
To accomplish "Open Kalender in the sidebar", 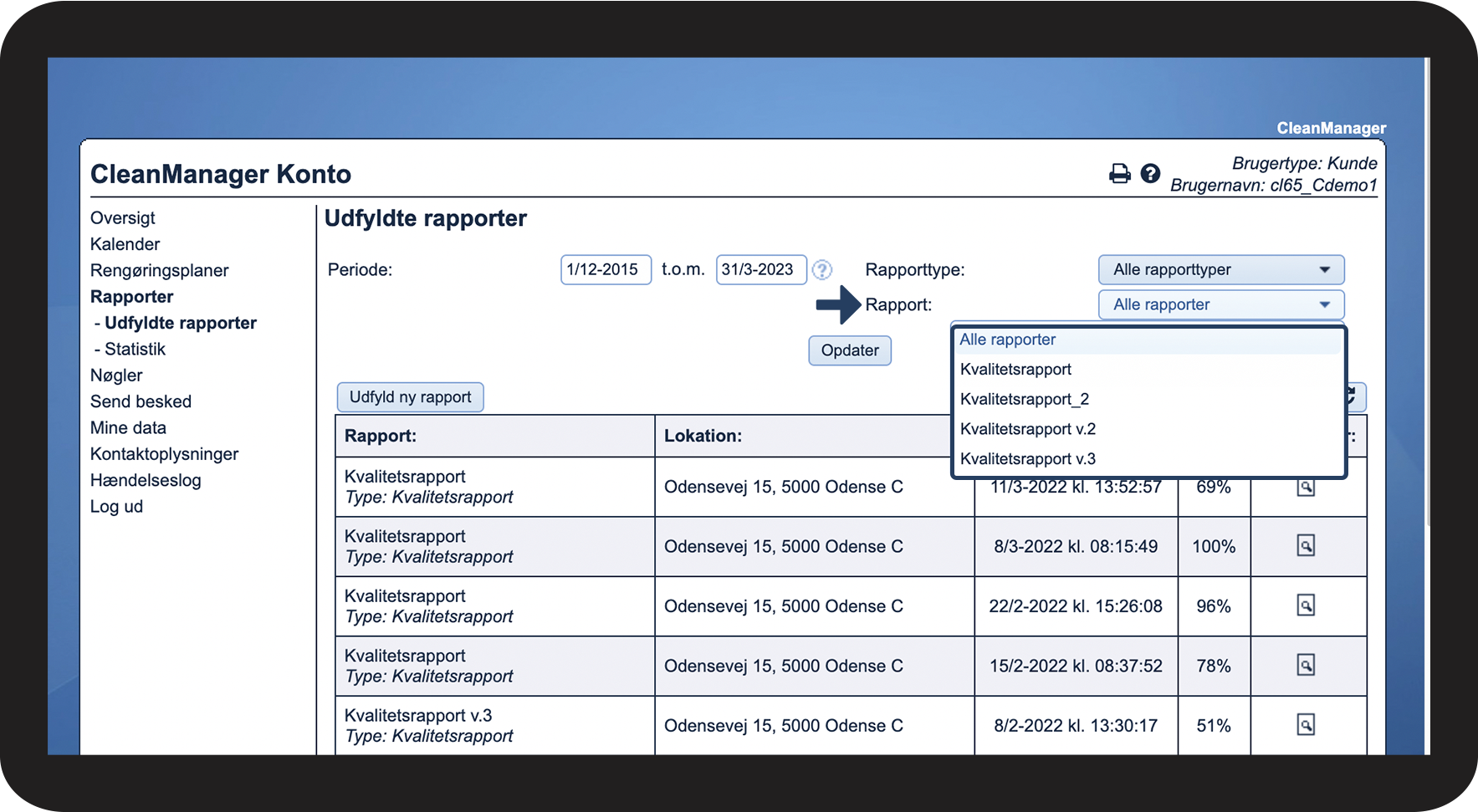I will point(125,244).
